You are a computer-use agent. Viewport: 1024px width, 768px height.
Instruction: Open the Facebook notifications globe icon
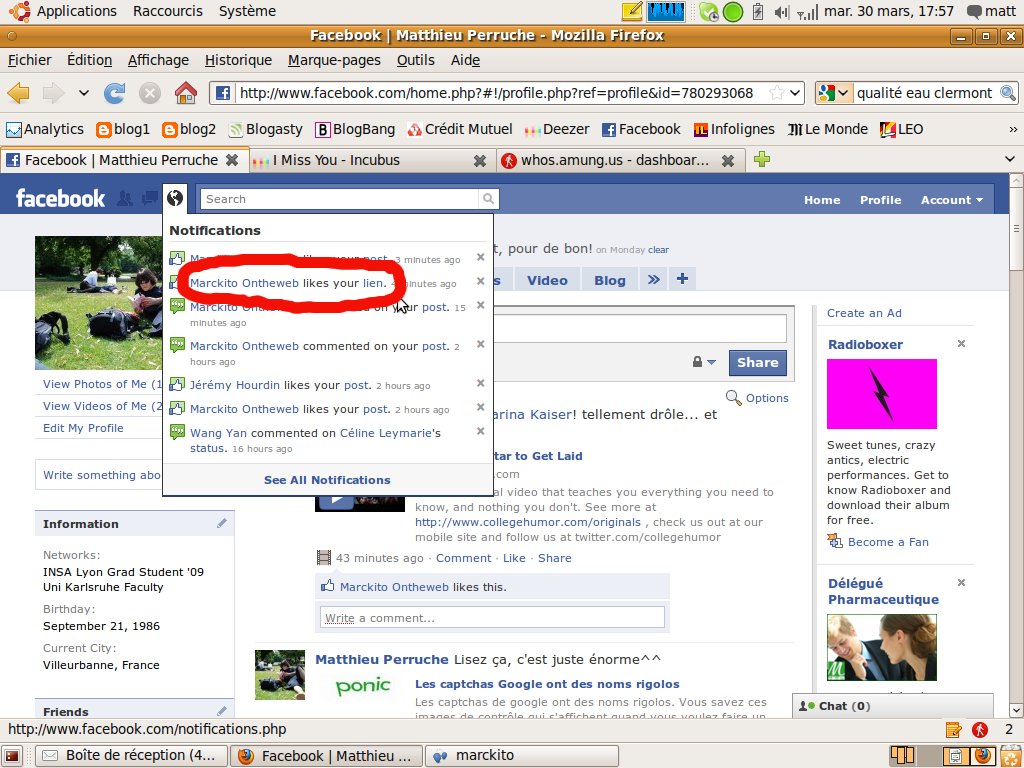[175, 198]
